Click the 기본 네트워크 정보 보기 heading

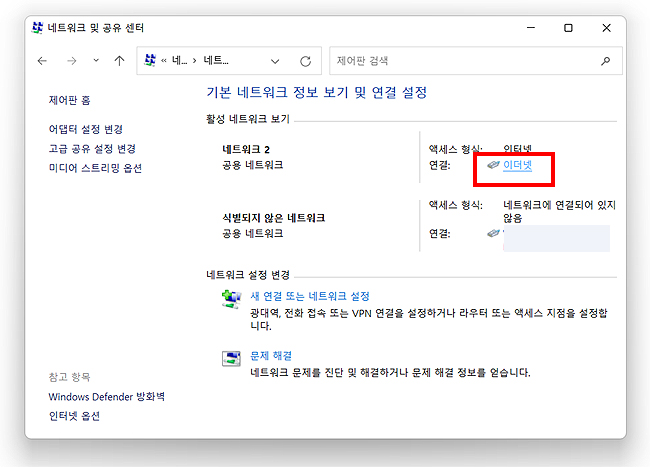[x=317, y=92]
